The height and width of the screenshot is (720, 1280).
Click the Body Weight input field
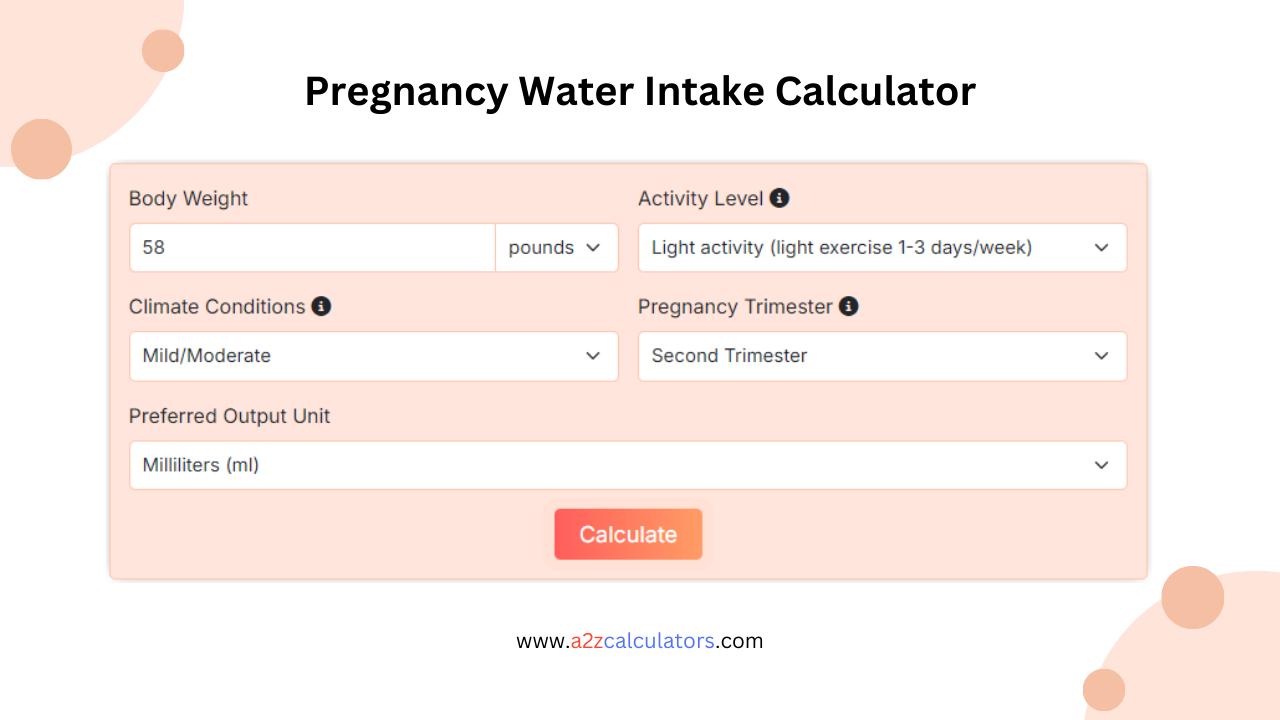coord(310,247)
